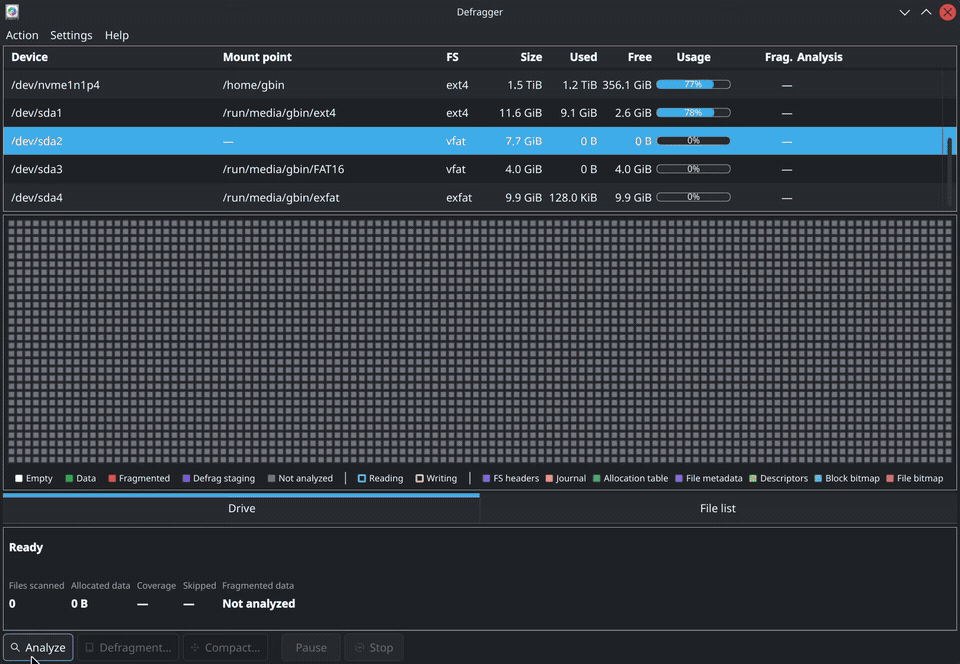Click the gray Not analyzed legend swatch
The width and height of the screenshot is (960, 664).
pyautogui.click(x=271, y=479)
